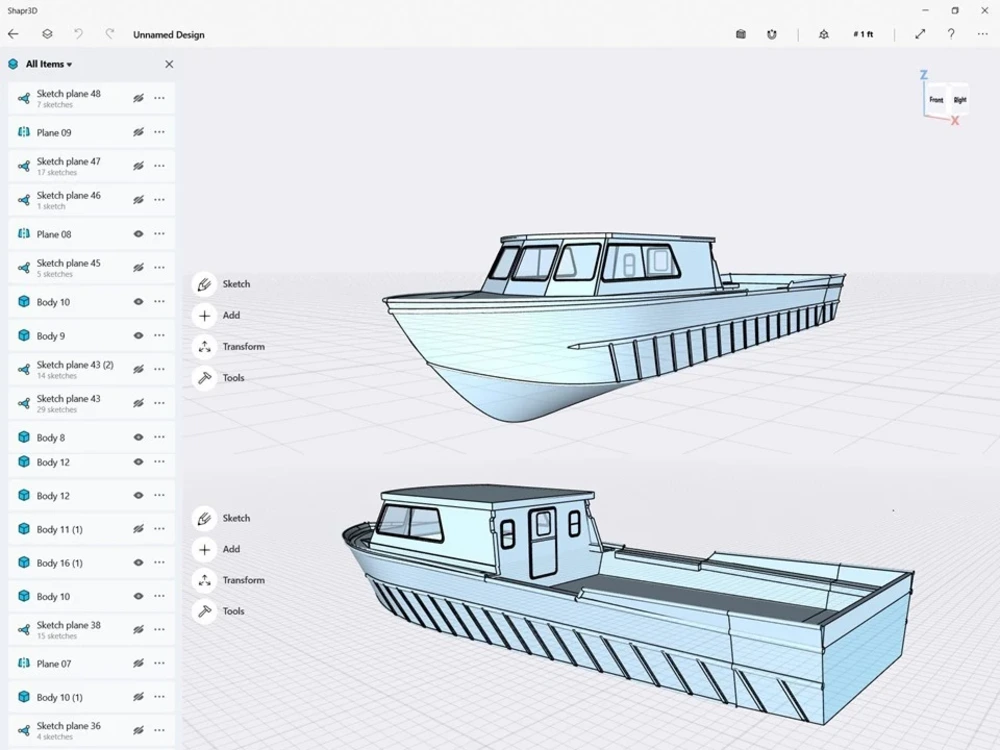Click the back navigation arrow
The image size is (1000, 750).
point(12,34)
